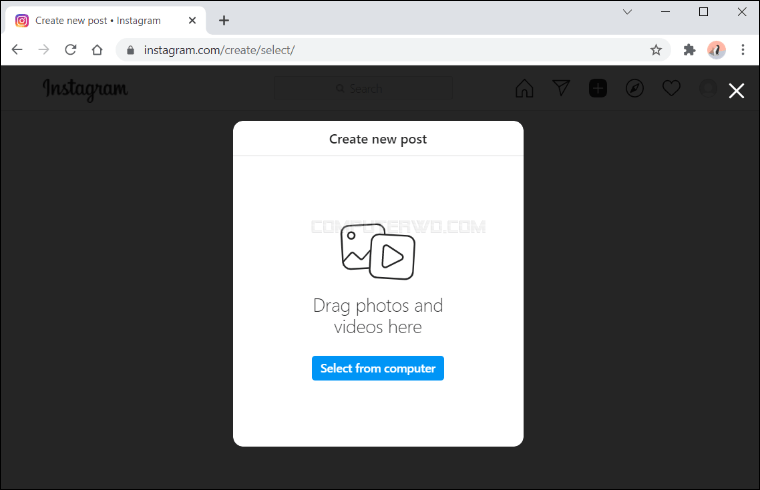View site security lock icon
The width and height of the screenshot is (760, 490).
tap(130, 50)
